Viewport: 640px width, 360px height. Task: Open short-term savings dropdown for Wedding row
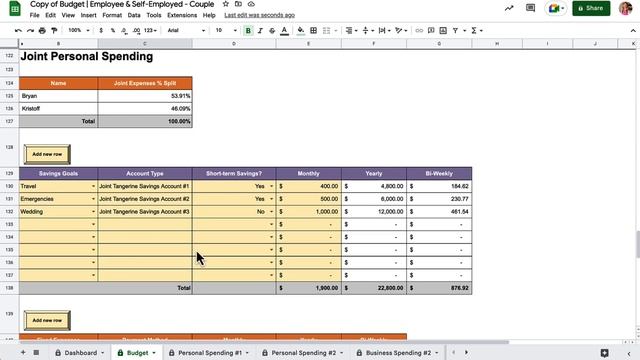pos(271,211)
